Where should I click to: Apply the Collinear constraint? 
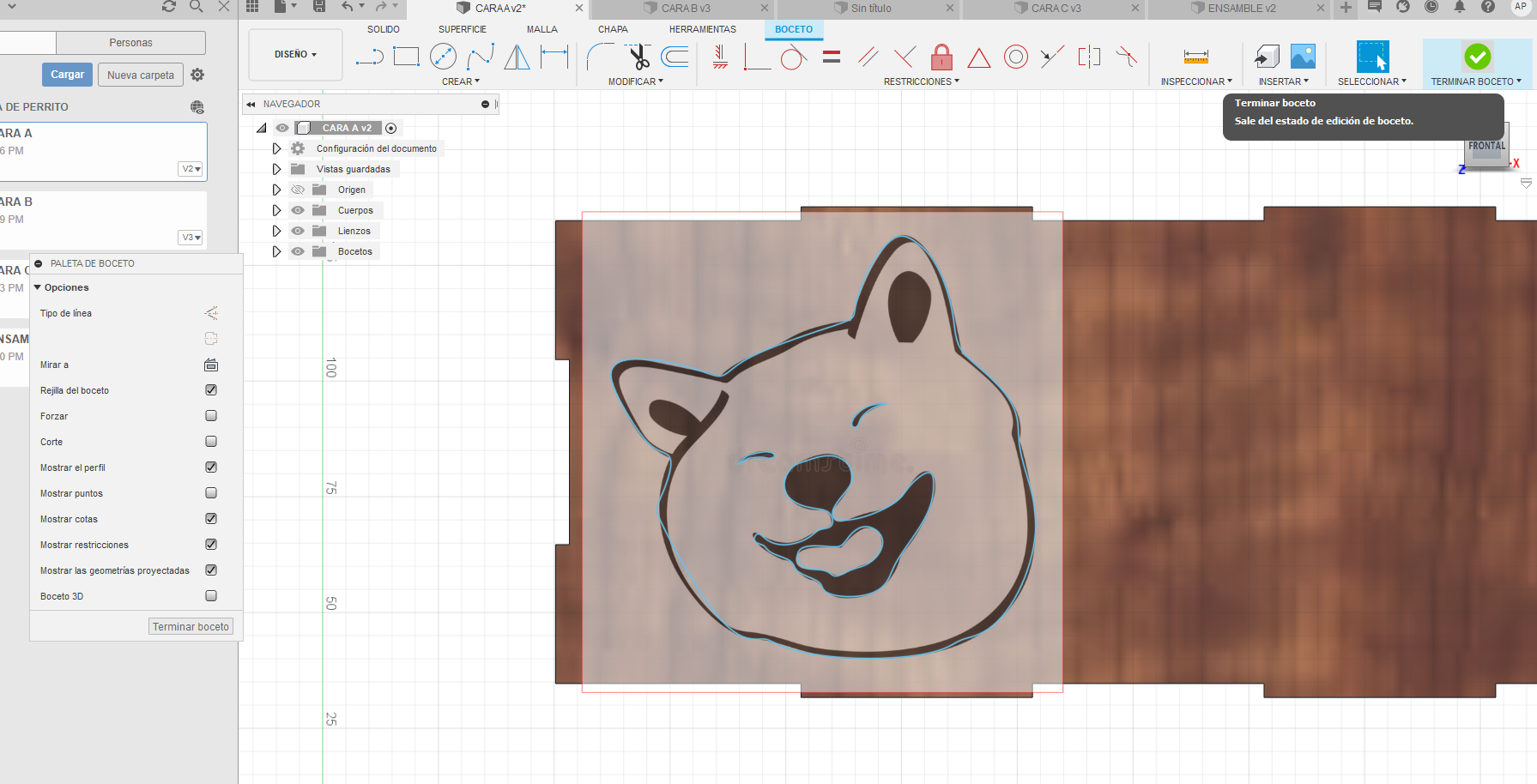[x=1052, y=57]
